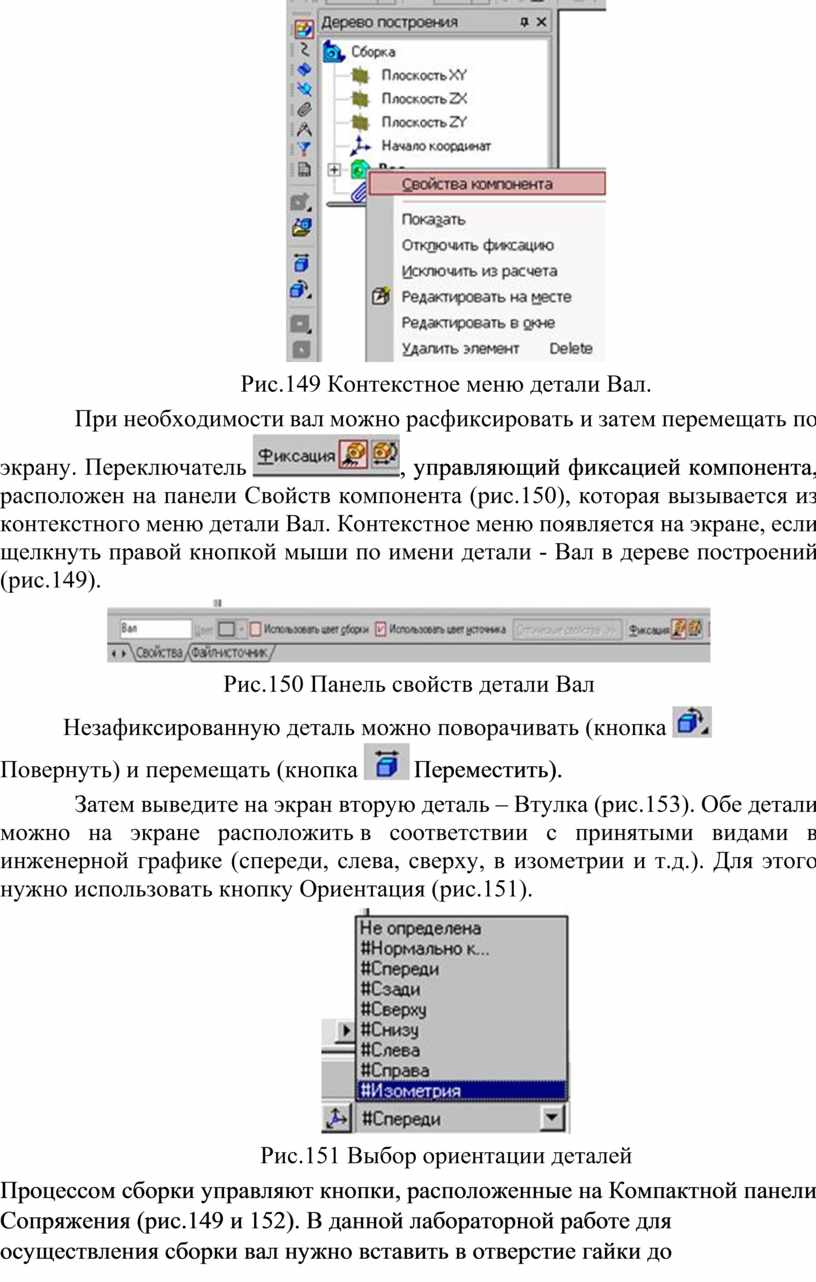Click the grey create-part icon with arrow
The height and width of the screenshot is (1282, 816).
point(302,204)
